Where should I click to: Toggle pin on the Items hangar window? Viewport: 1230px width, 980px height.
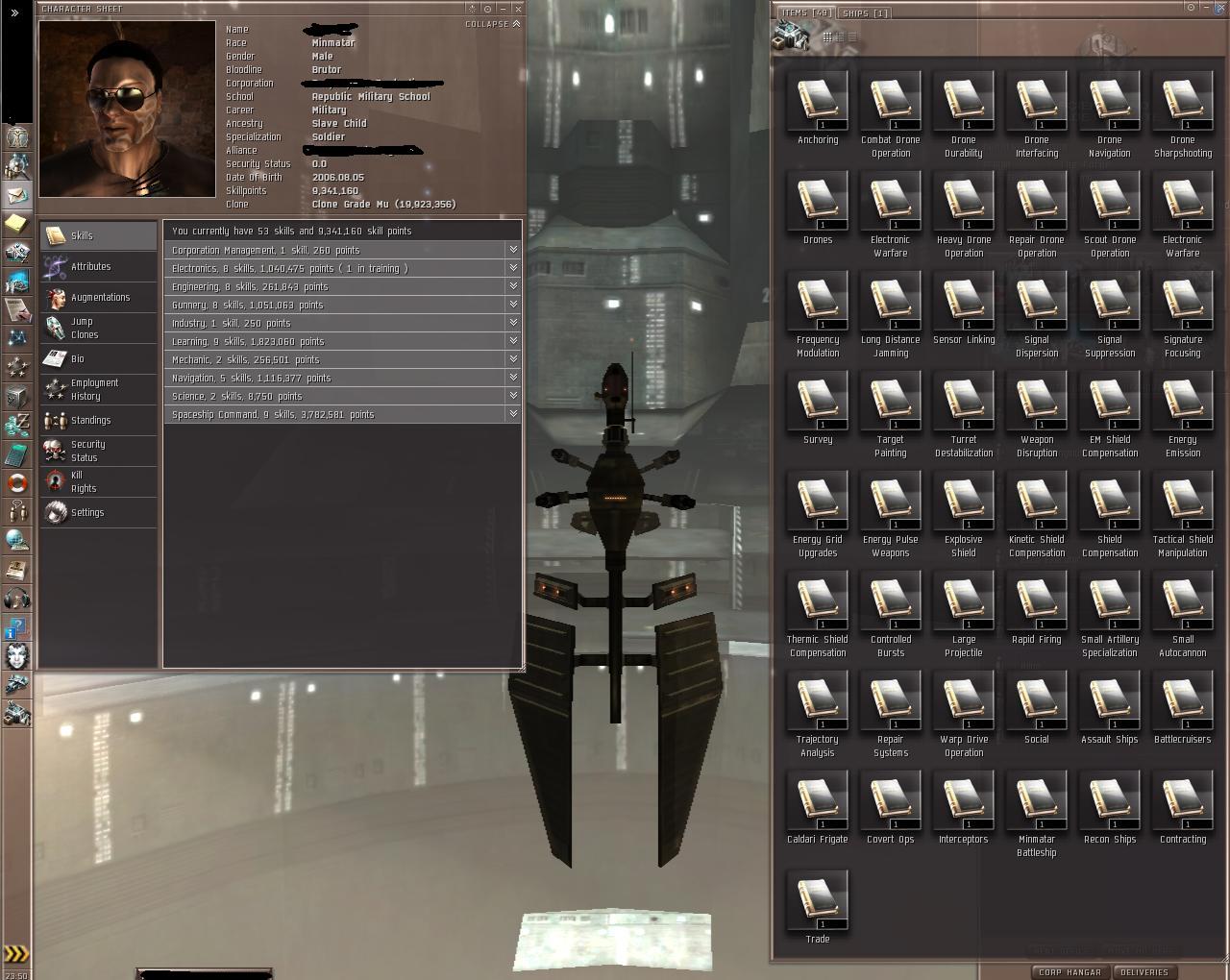coord(1191,8)
